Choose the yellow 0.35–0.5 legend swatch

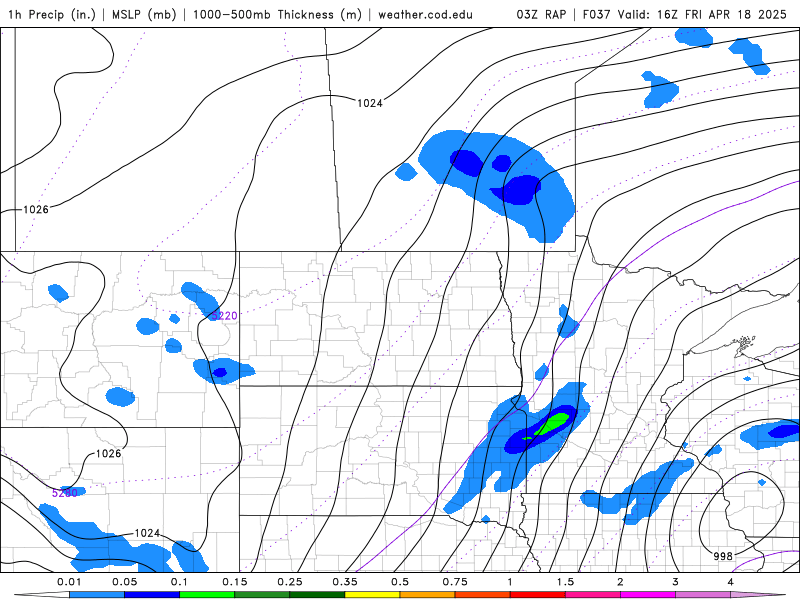click(372, 595)
